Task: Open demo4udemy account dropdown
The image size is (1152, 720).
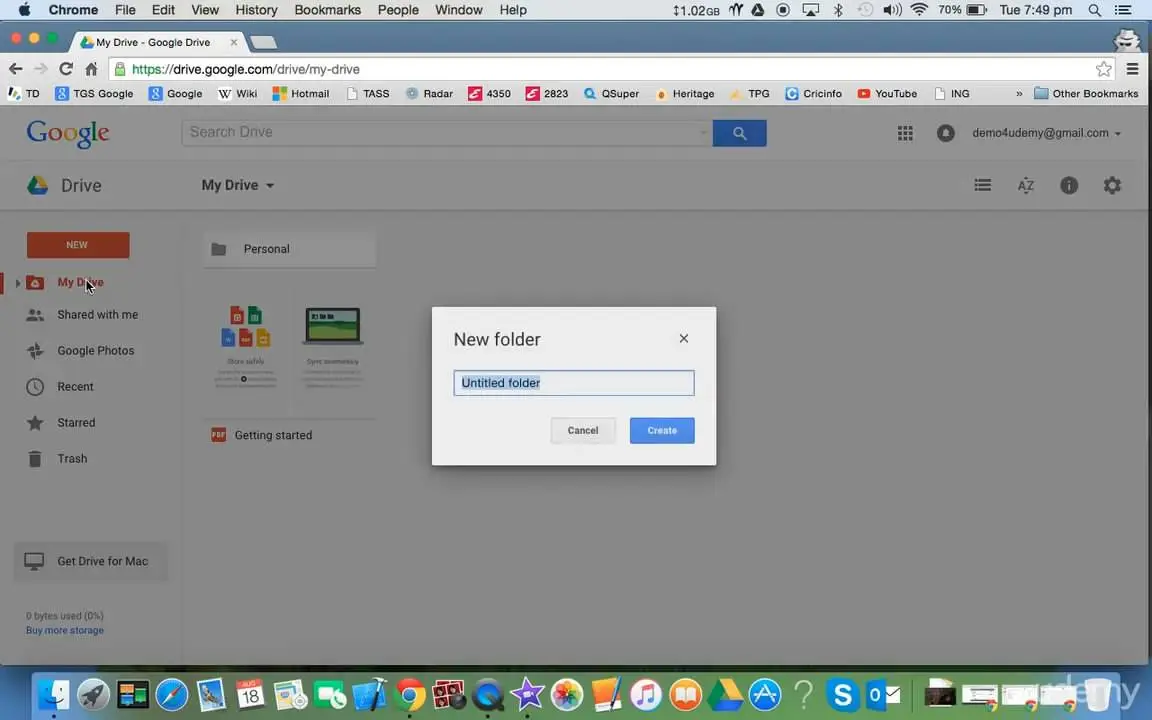Action: (x=1046, y=133)
